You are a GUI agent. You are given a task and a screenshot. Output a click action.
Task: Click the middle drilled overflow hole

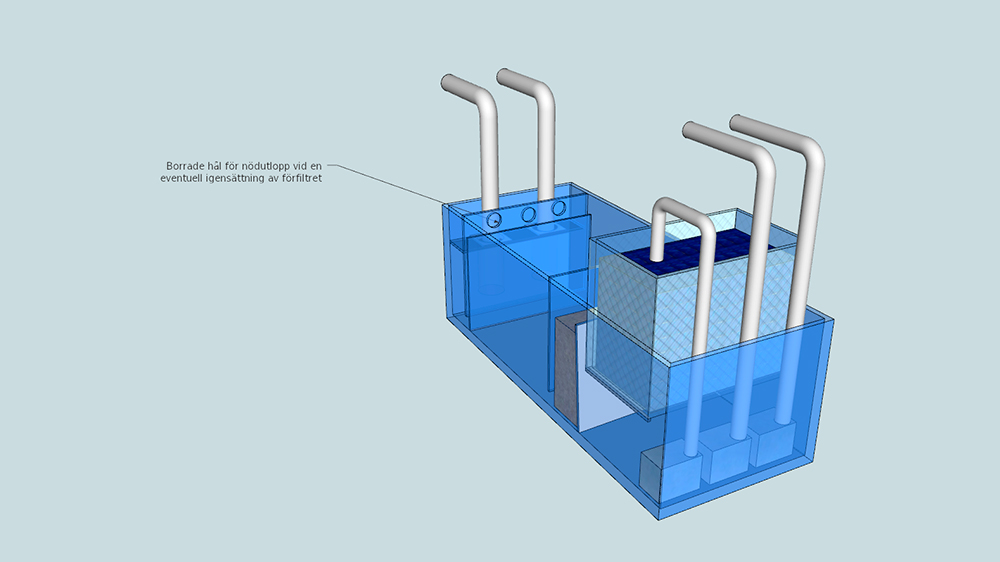point(528,215)
